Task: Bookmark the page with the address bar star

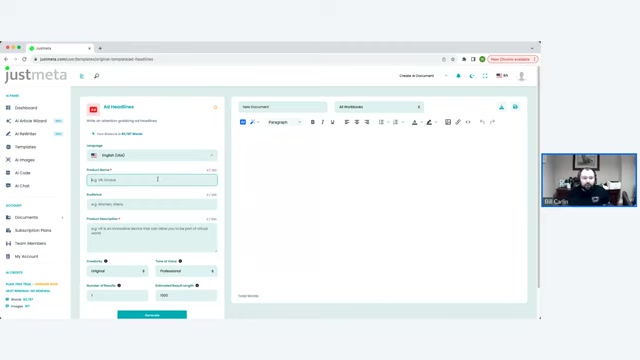Action: click(x=453, y=59)
